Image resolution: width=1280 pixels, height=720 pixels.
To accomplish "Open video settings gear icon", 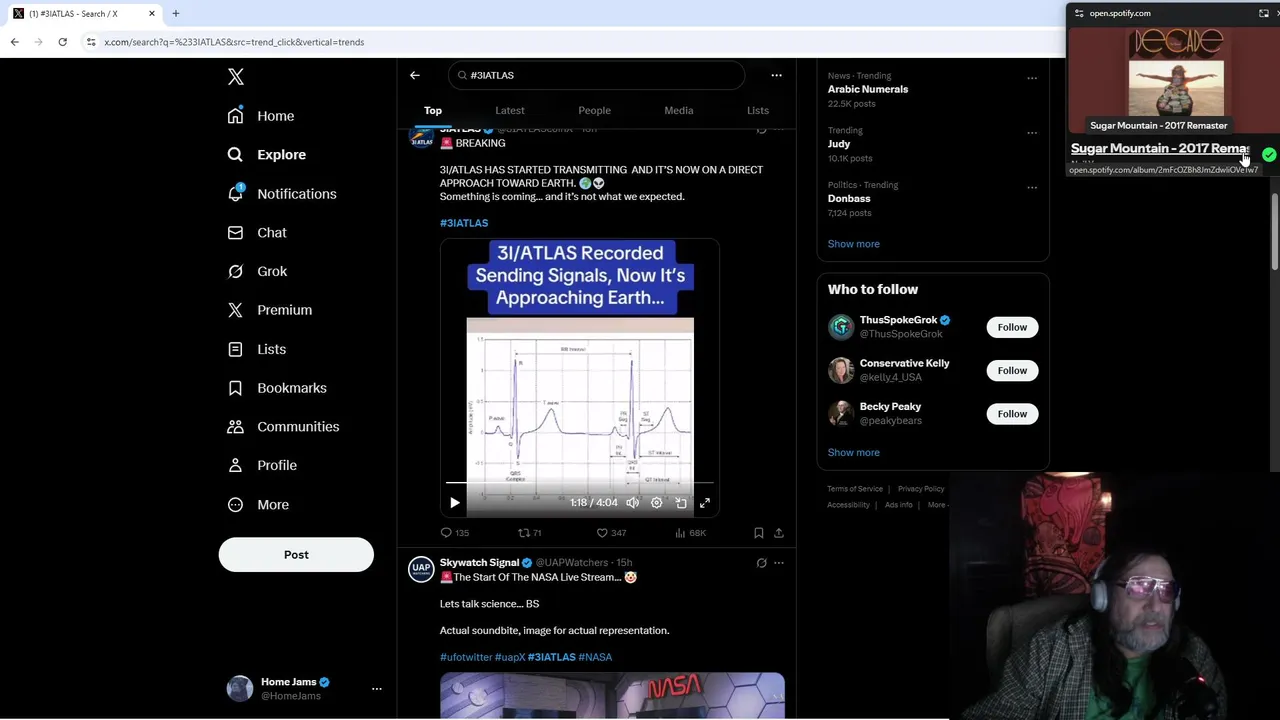I will click(x=656, y=503).
